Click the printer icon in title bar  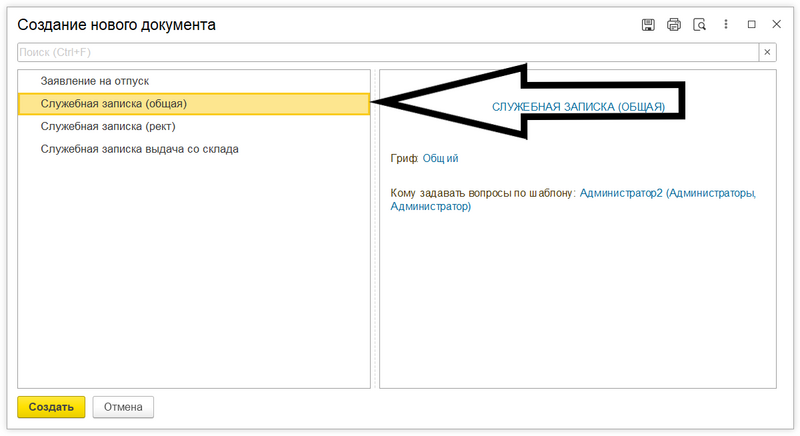(x=674, y=24)
